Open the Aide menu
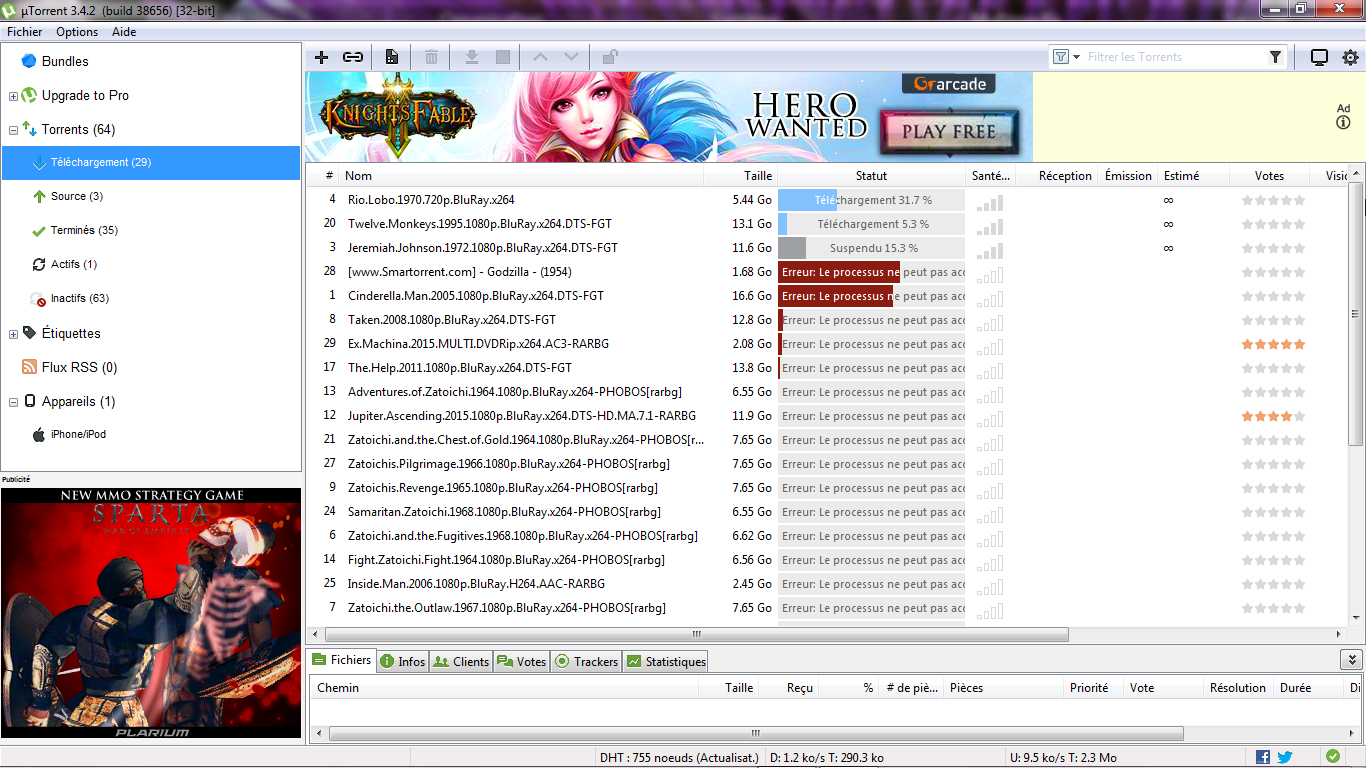This screenshot has width=1366, height=768. coord(124,31)
